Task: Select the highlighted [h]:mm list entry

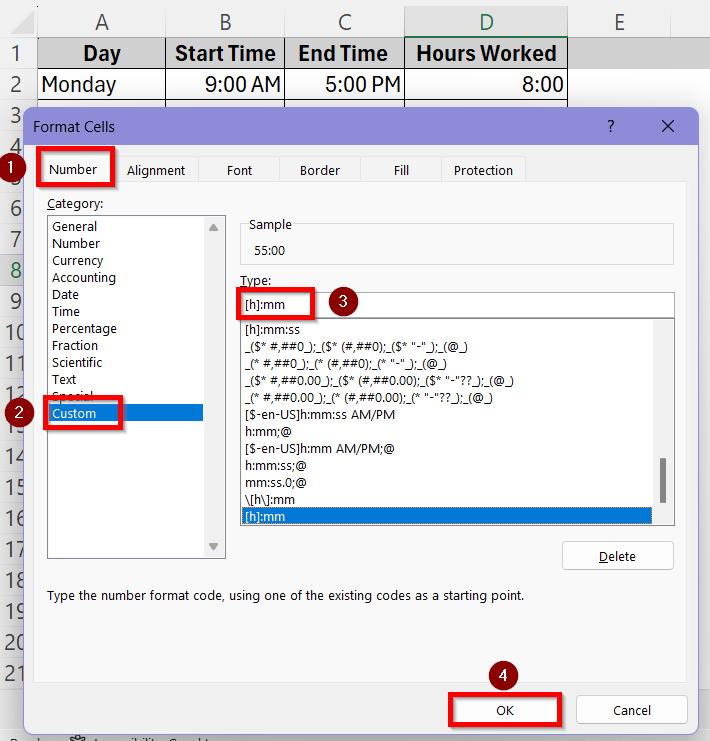Action: click(x=447, y=516)
